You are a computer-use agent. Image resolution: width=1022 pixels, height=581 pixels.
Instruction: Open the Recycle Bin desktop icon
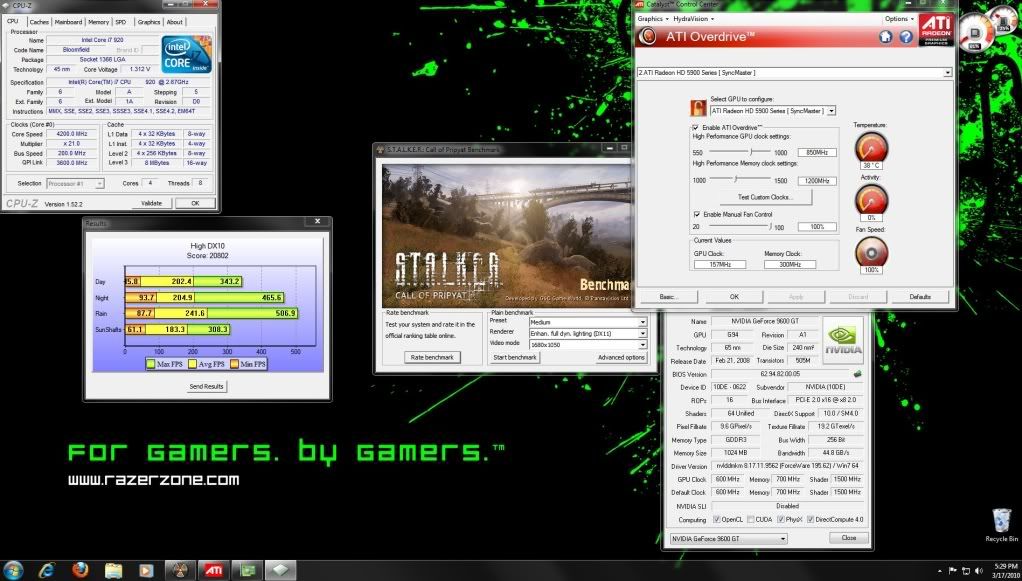pos(1001,526)
